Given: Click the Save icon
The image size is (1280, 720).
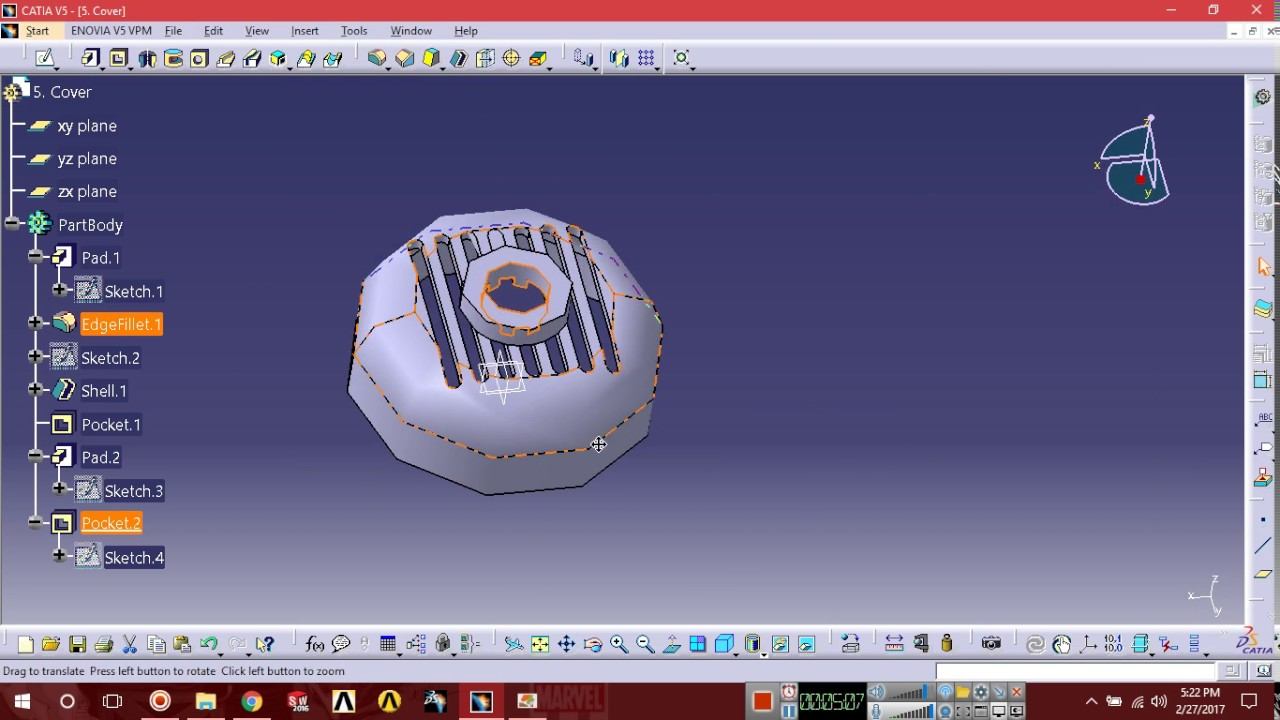Looking at the screenshot, I should coord(77,644).
